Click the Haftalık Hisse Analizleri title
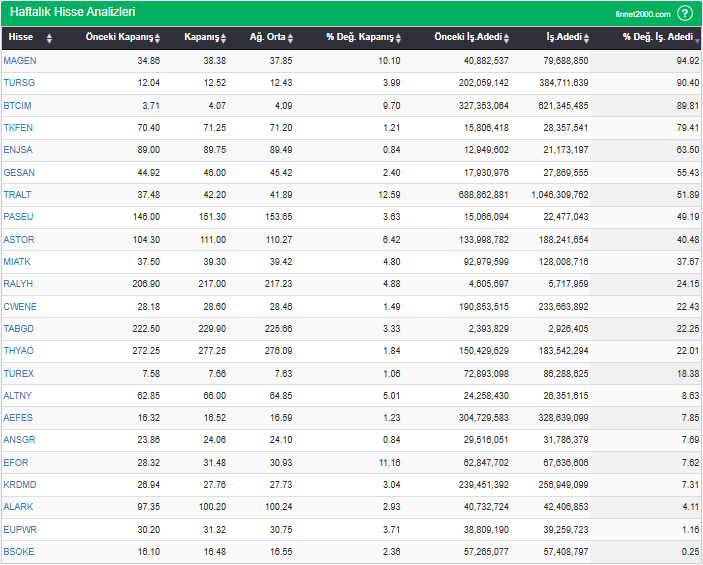 72,13
